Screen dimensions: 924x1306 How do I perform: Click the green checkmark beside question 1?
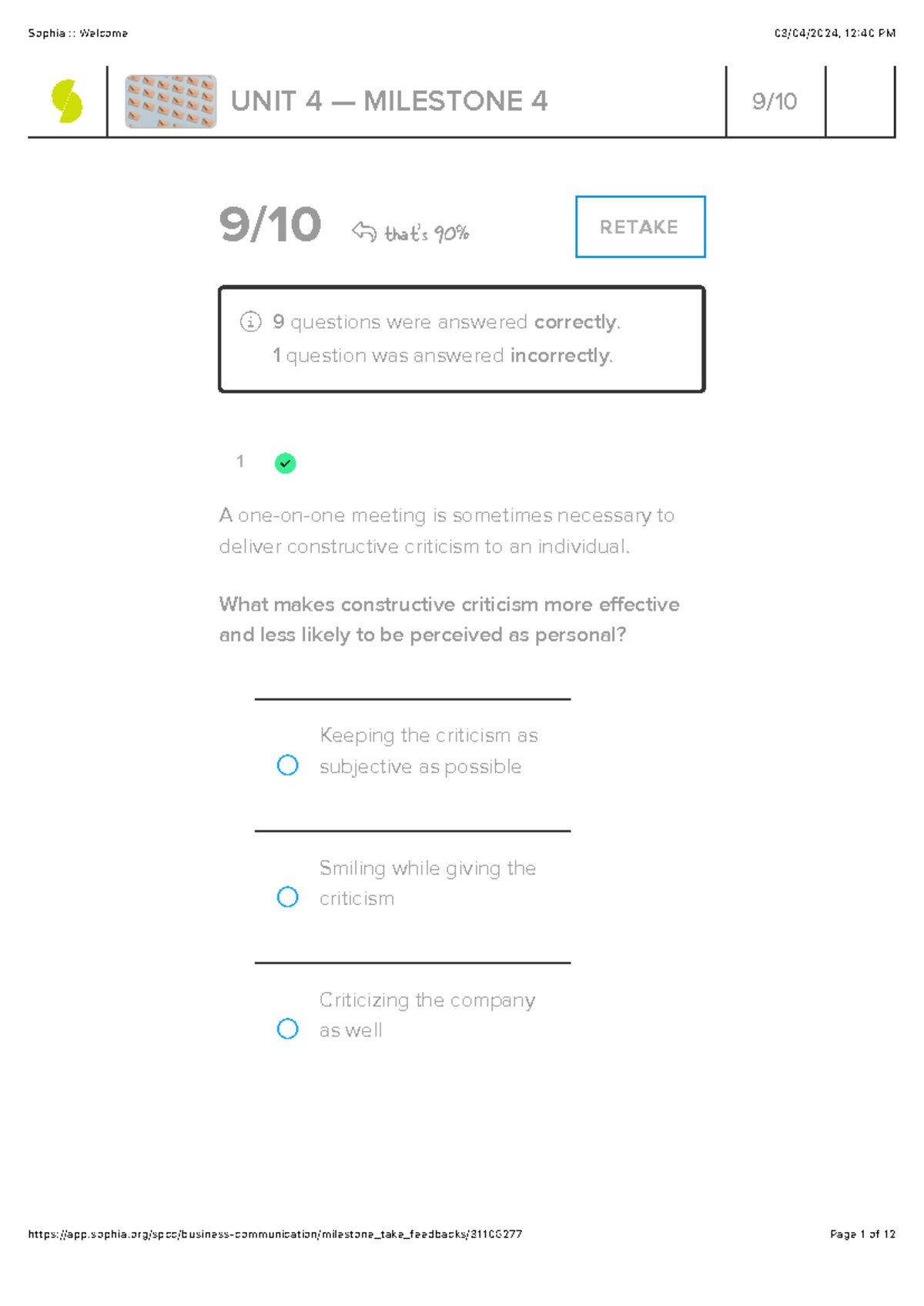click(285, 463)
